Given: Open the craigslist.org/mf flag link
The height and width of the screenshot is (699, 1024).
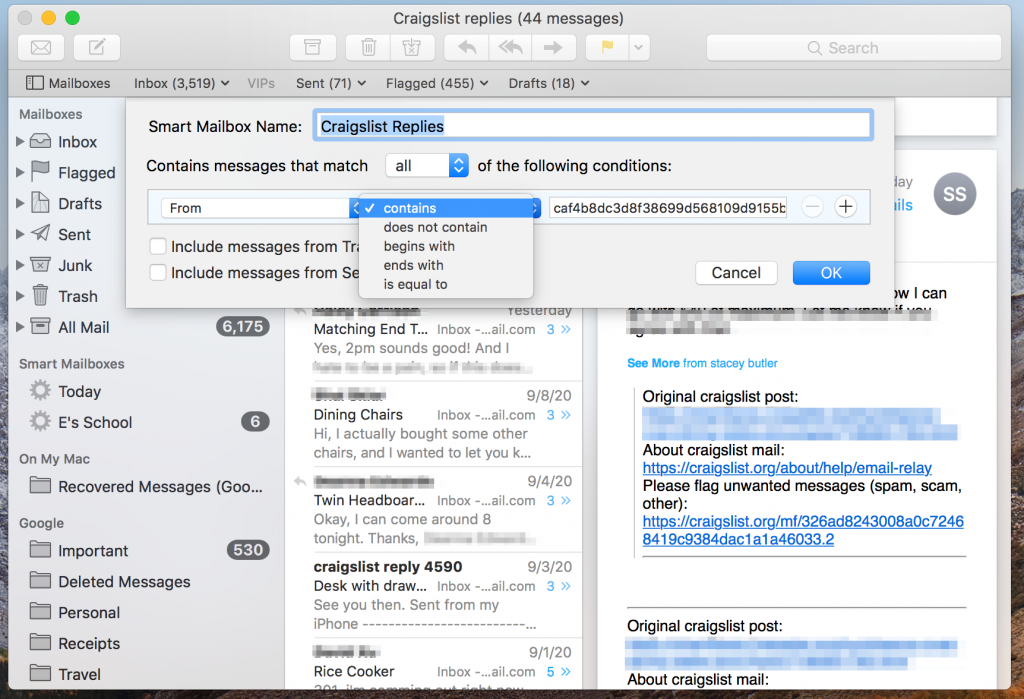Looking at the screenshot, I should point(803,530).
